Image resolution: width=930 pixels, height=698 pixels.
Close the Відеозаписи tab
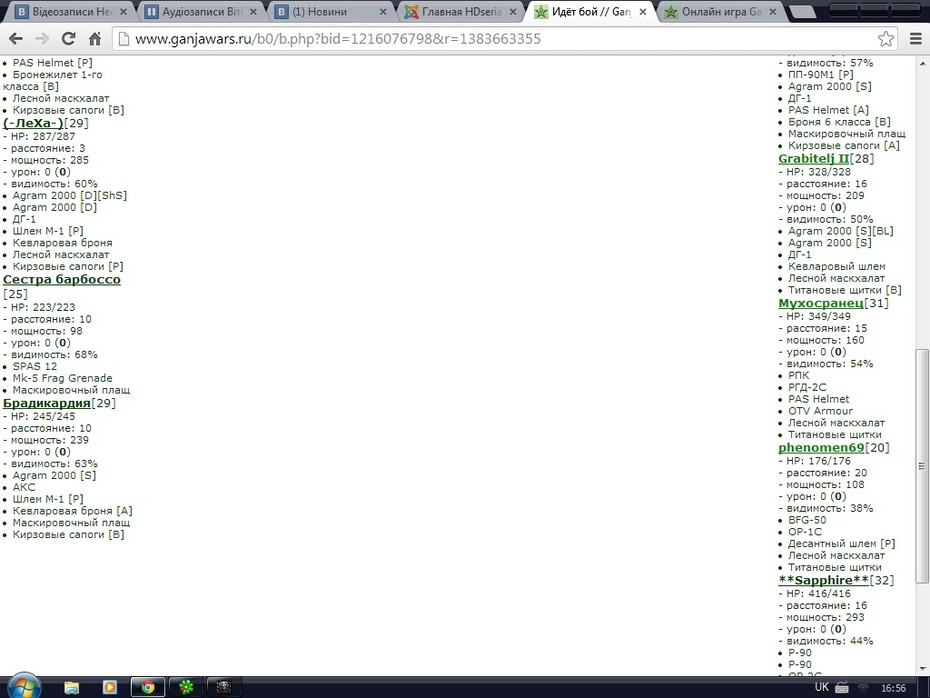pyautogui.click(x=123, y=12)
